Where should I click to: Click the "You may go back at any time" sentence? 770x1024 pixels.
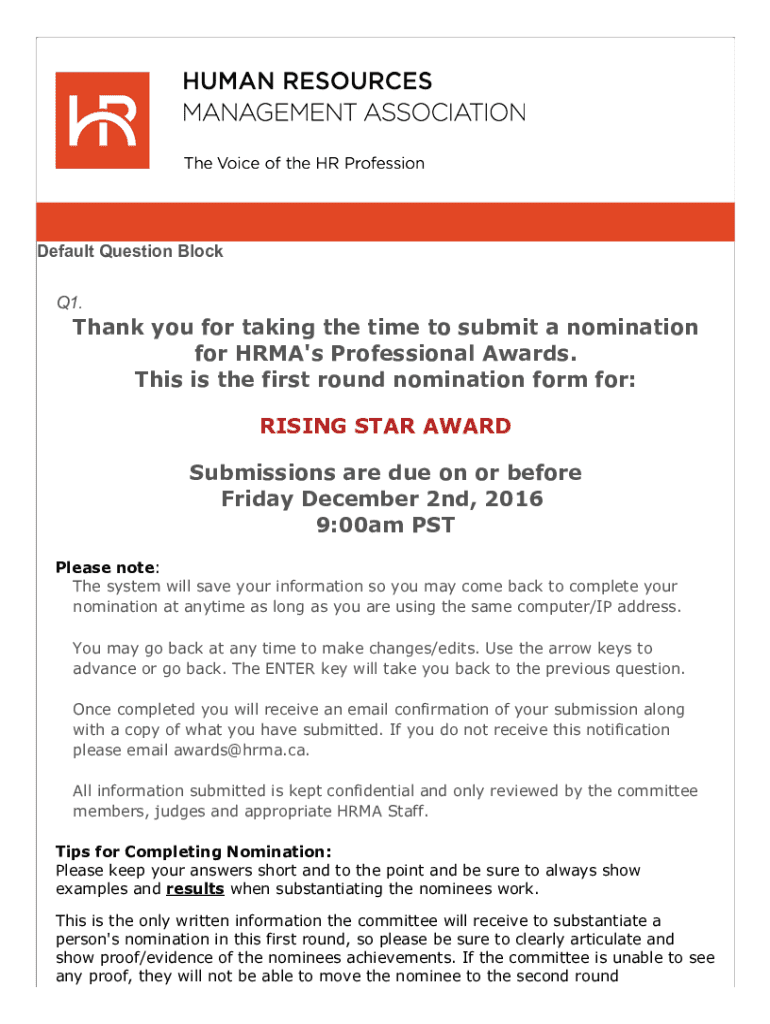(360, 649)
